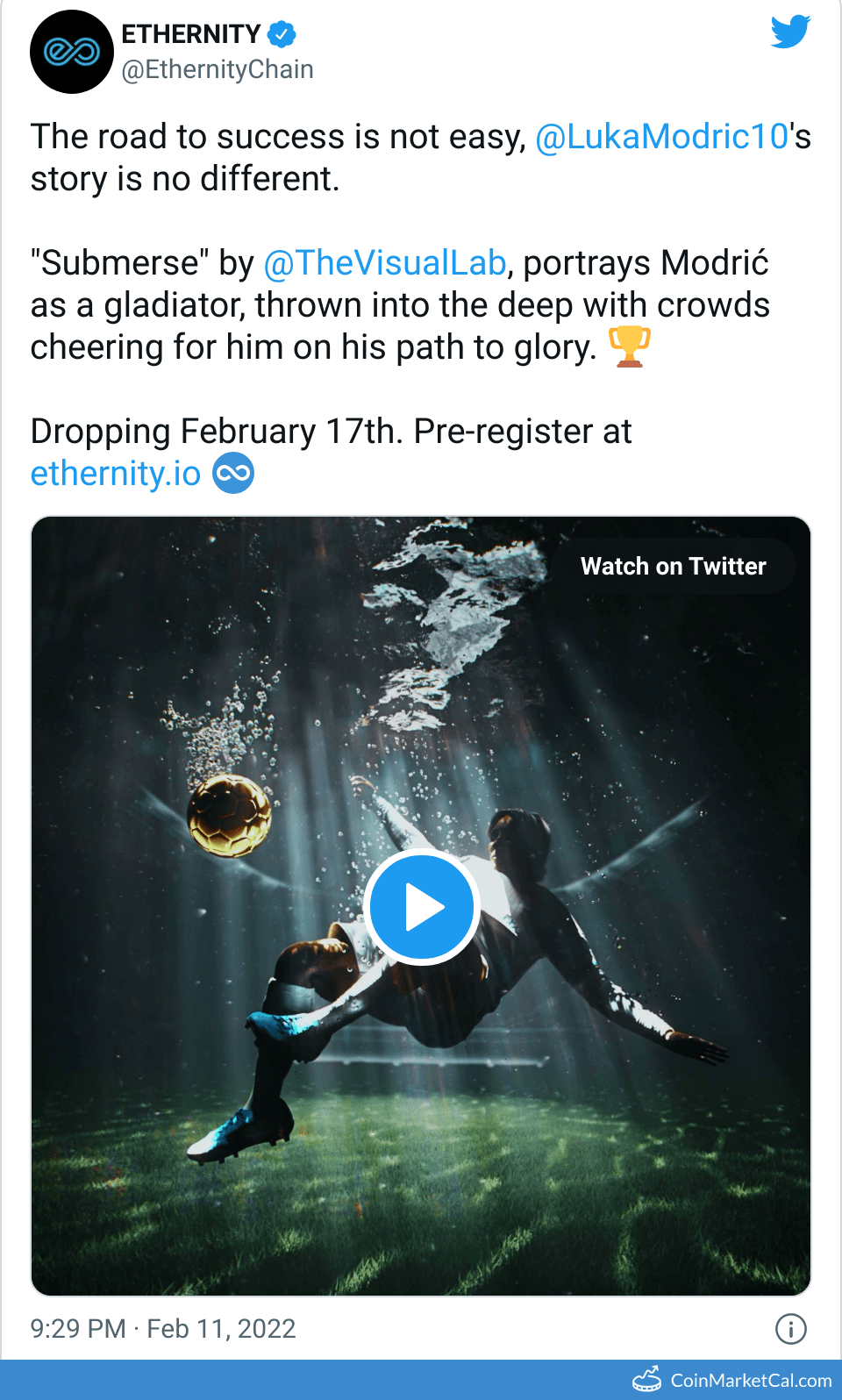Open the @EthernityChain handle
Screen dimensions: 842x1400
click(x=218, y=69)
